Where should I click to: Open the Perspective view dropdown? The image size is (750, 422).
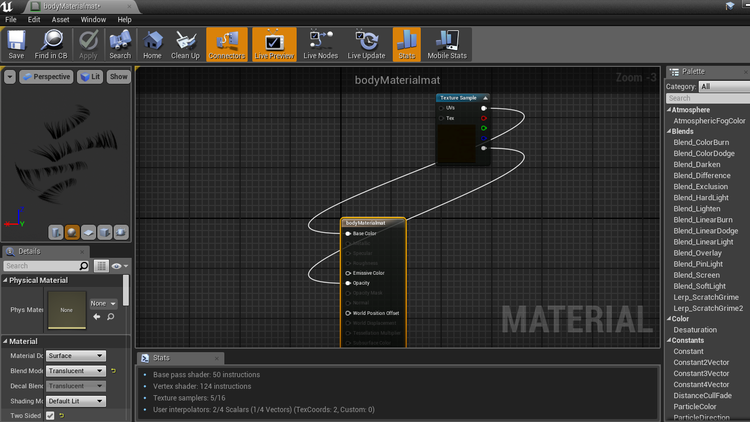coord(46,77)
